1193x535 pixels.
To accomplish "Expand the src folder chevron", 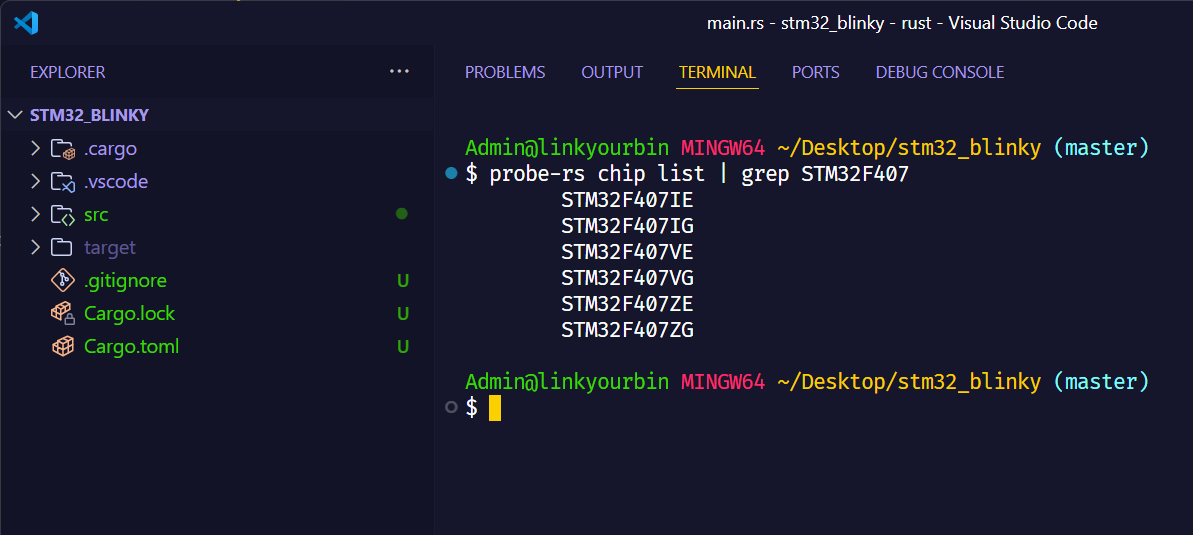I will tap(36, 215).
